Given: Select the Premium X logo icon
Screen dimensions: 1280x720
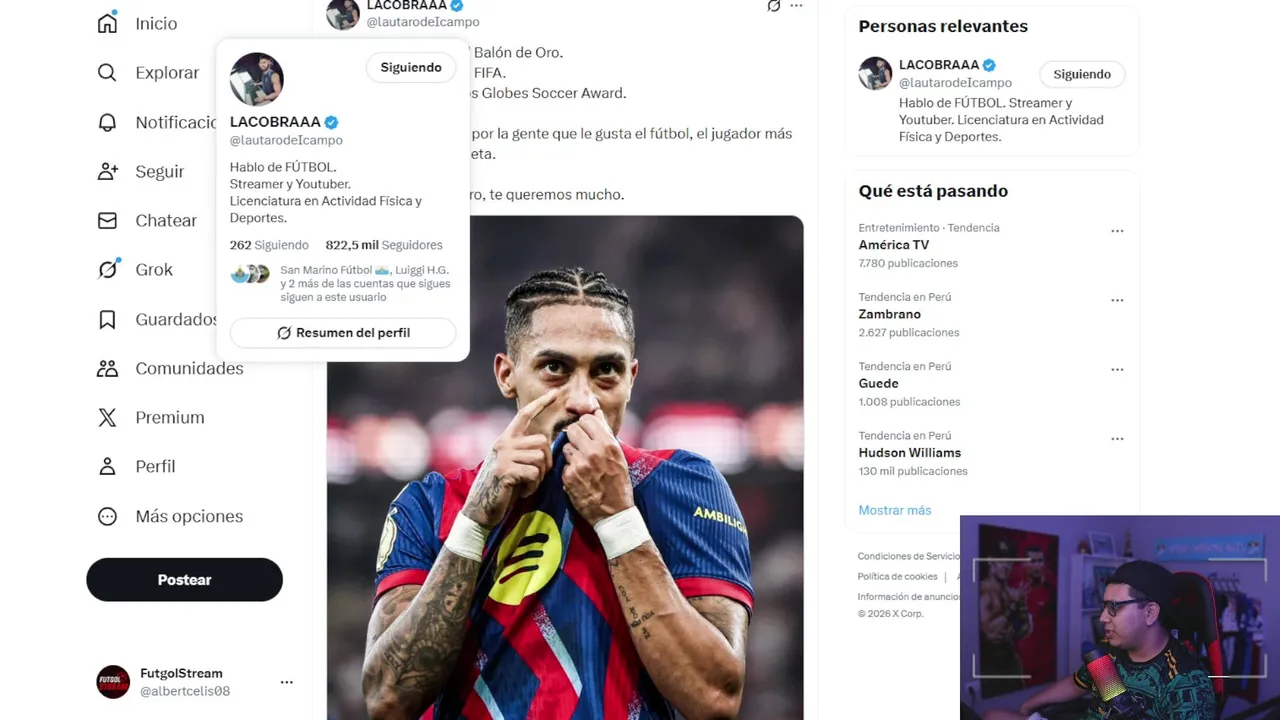Looking at the screenshot, I should pyautogui.click(x=107, y=417).
